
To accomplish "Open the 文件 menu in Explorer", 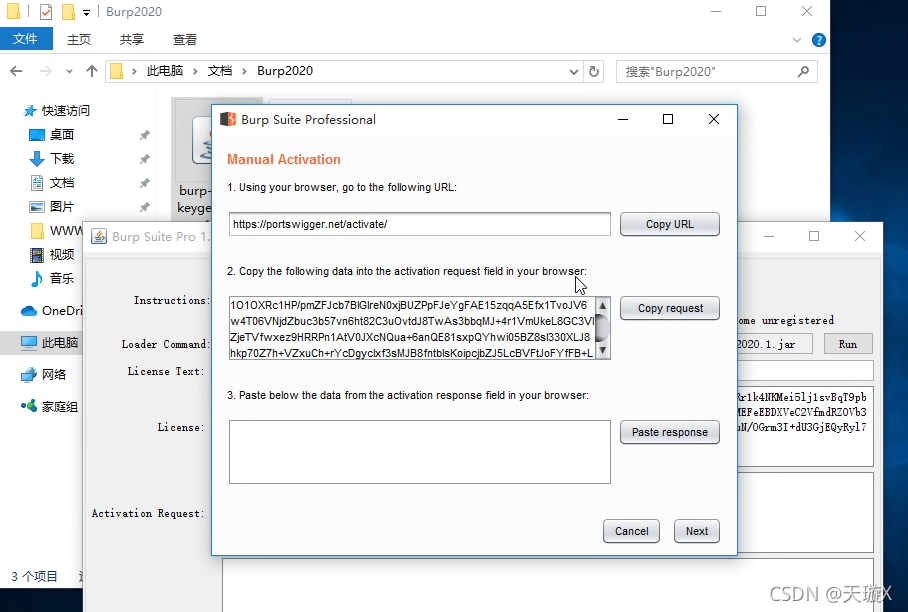I will [25, 39].
